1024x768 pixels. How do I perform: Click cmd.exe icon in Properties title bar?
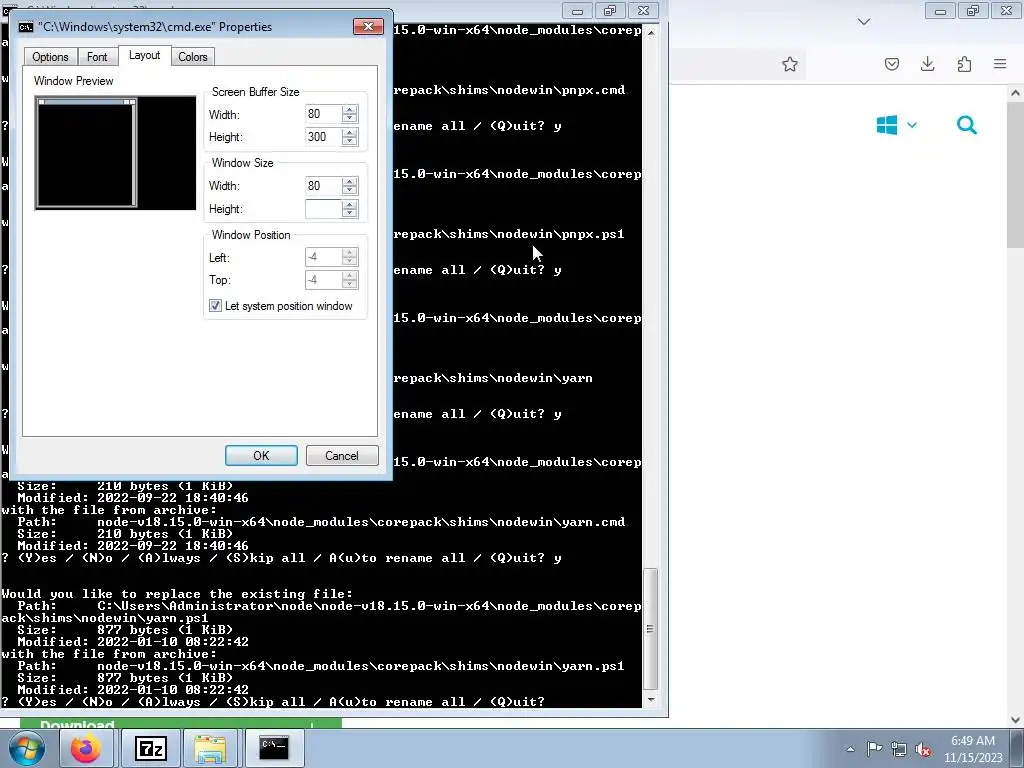click(x=26, y=27)
